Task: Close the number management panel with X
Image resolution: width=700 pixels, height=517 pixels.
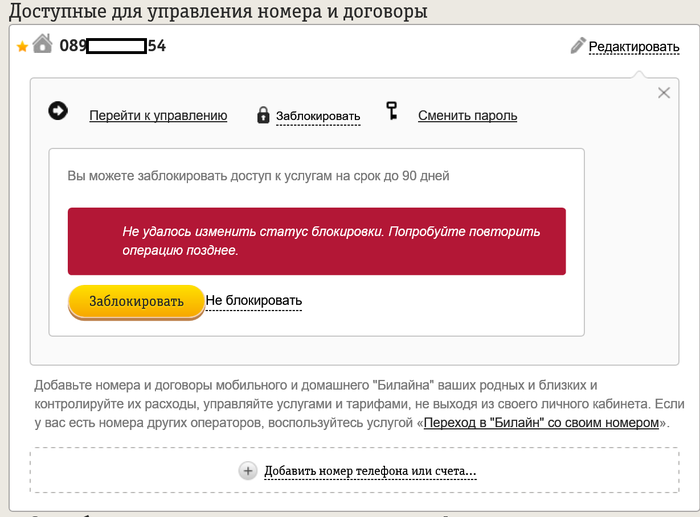Action: (663, 93)
